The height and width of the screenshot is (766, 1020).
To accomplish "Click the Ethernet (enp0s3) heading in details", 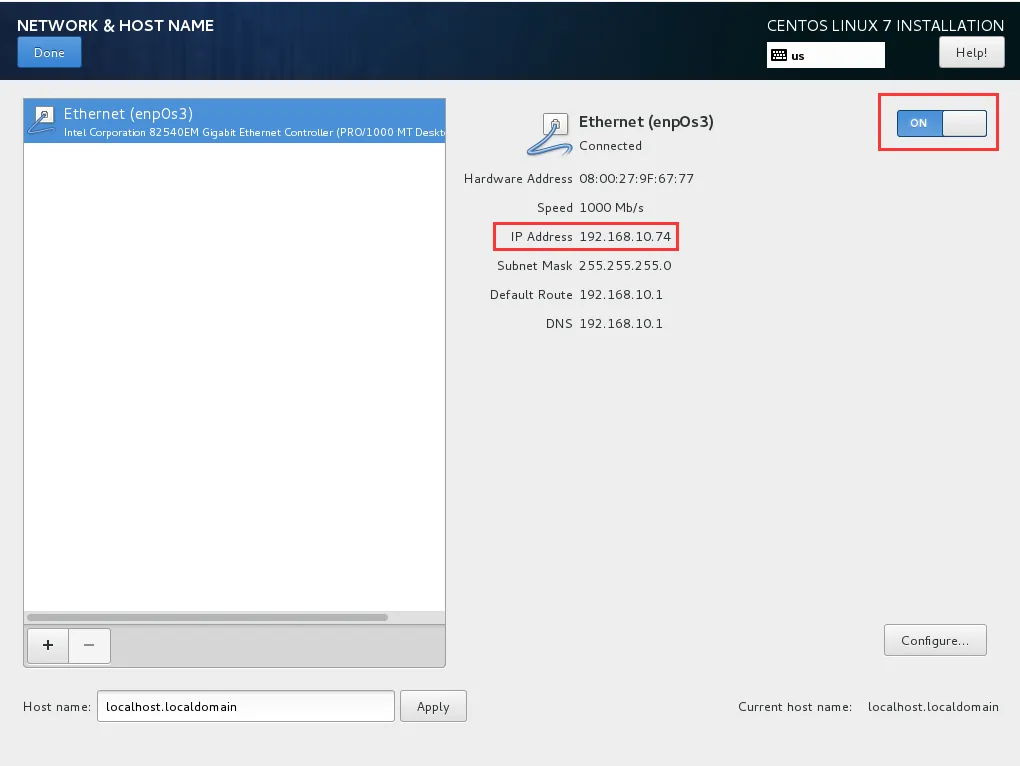I will pyautogui.click(x=646, y=122).
